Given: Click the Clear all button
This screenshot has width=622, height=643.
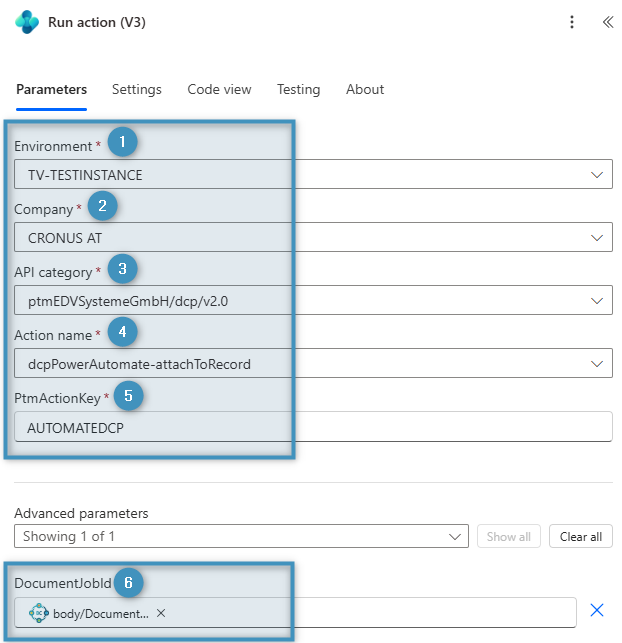Looking at the screenshot, I should click(x=581, y=536).
